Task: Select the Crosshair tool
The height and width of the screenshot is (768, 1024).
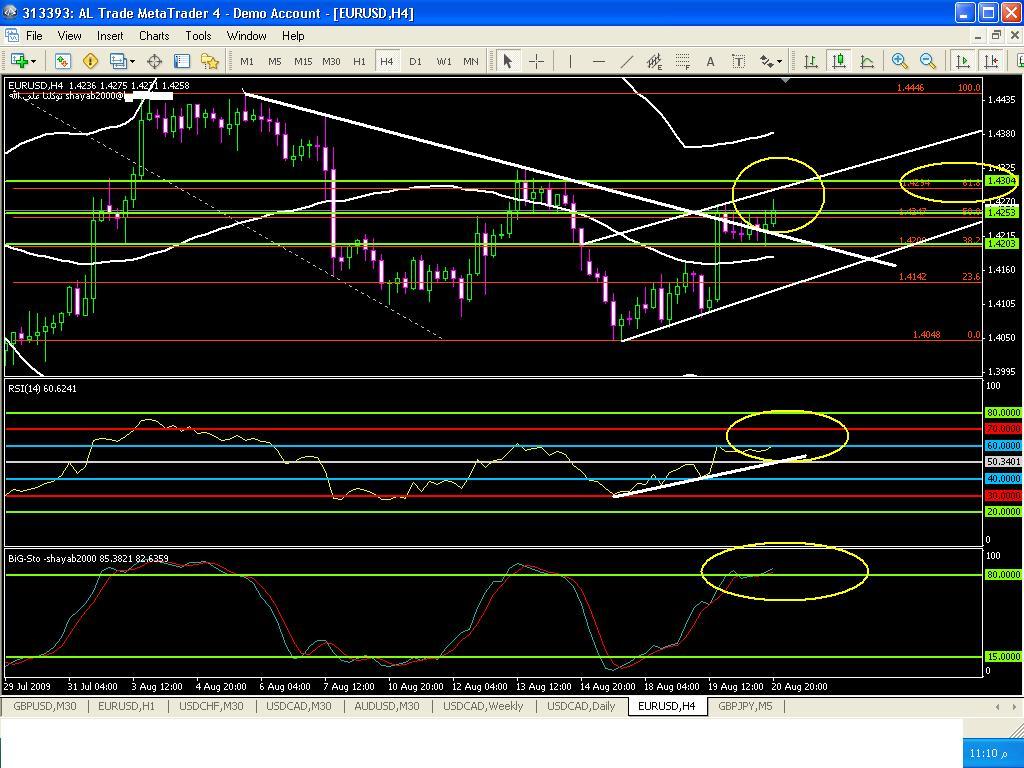Action: tap(536, 61)
